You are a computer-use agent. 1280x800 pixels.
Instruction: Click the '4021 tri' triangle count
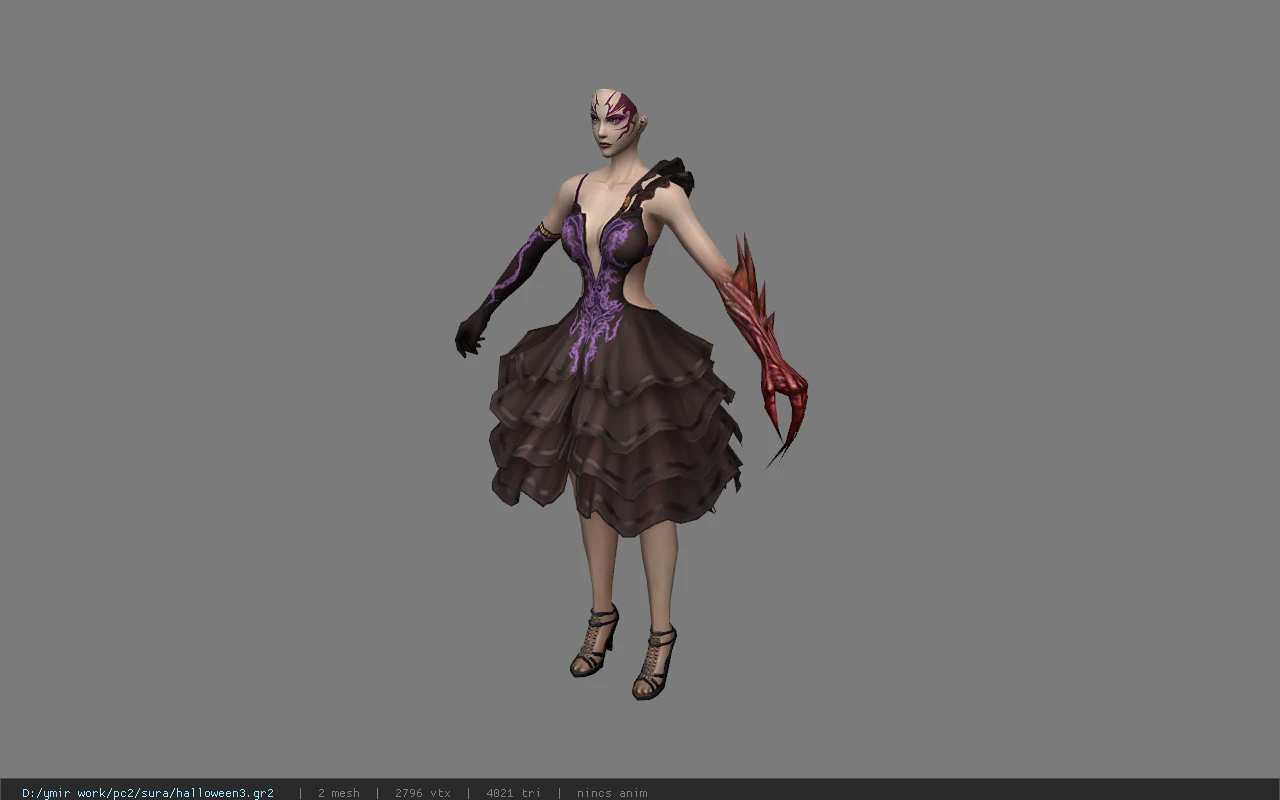coord(513,793)
